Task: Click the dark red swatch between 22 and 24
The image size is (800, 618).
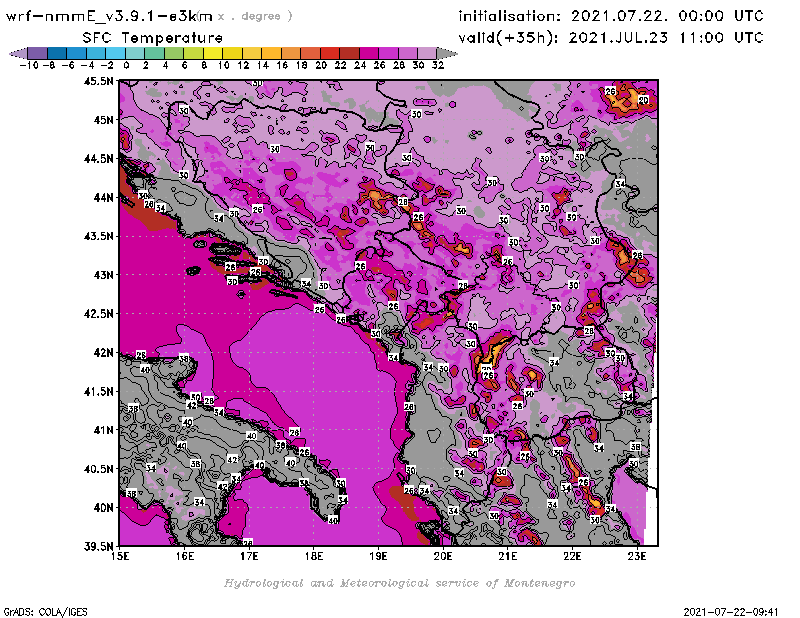Action: tap(349, 53)
